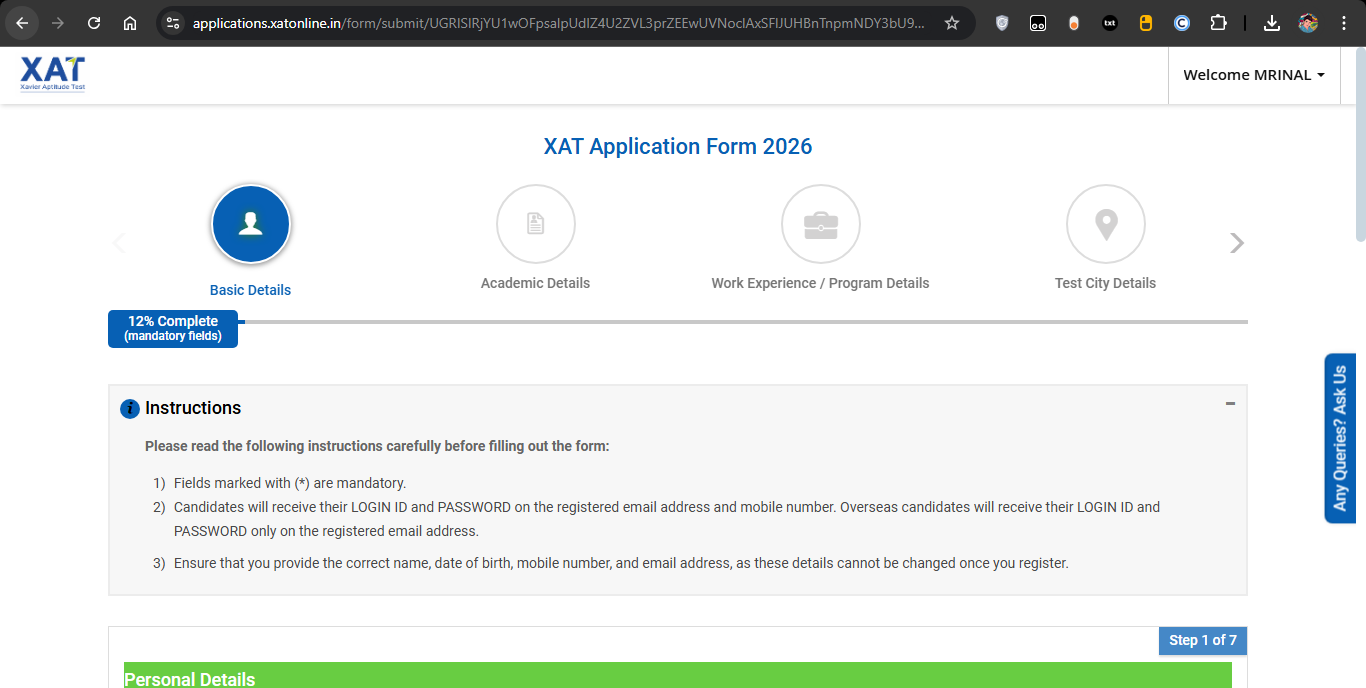
Task: Open the blue 'C' extension icon
Action: (x=1182, y=23)
